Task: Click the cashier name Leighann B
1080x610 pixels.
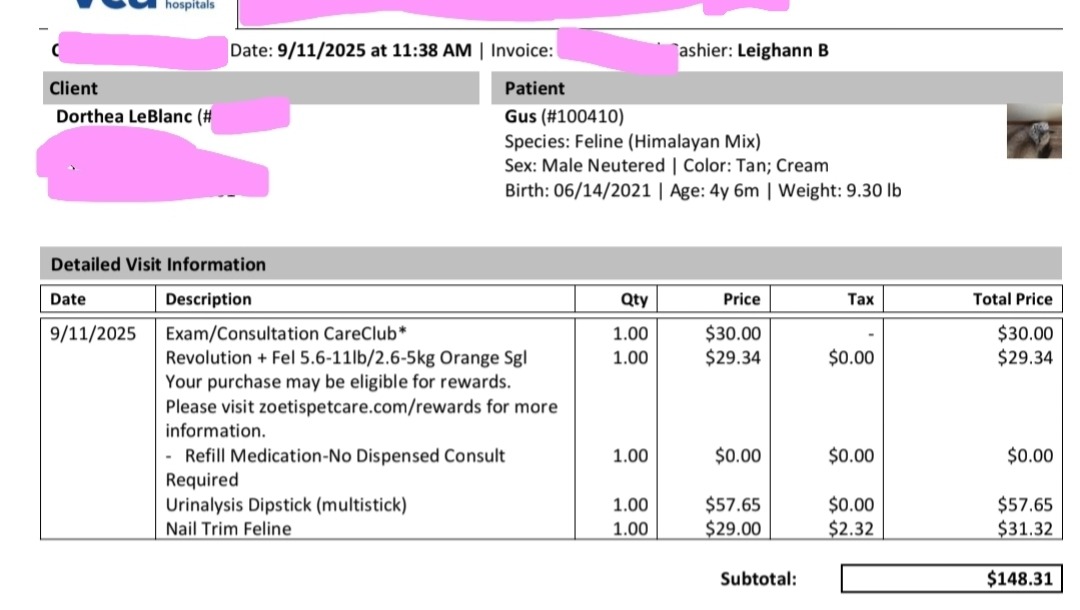Action: click(x=782, y=50)
